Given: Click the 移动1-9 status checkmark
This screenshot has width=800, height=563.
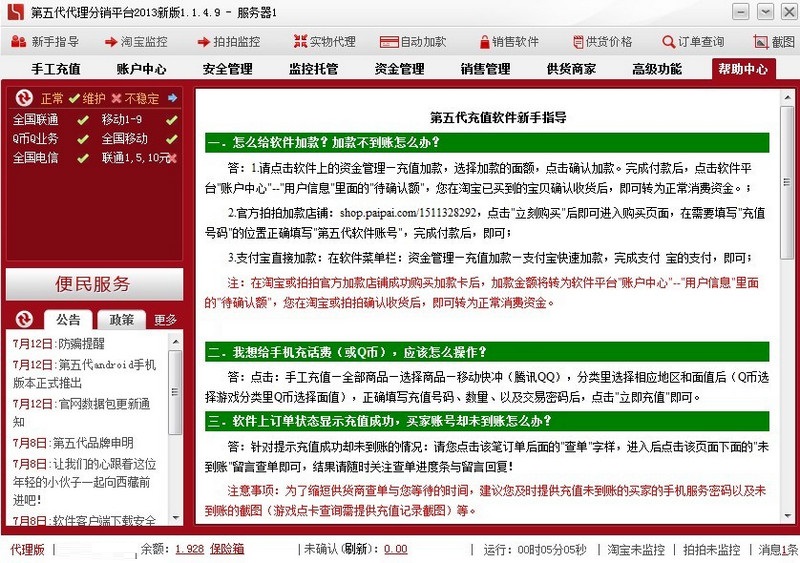Looking at the screenshot, I should pyautogui.click(x=171, y=120).
